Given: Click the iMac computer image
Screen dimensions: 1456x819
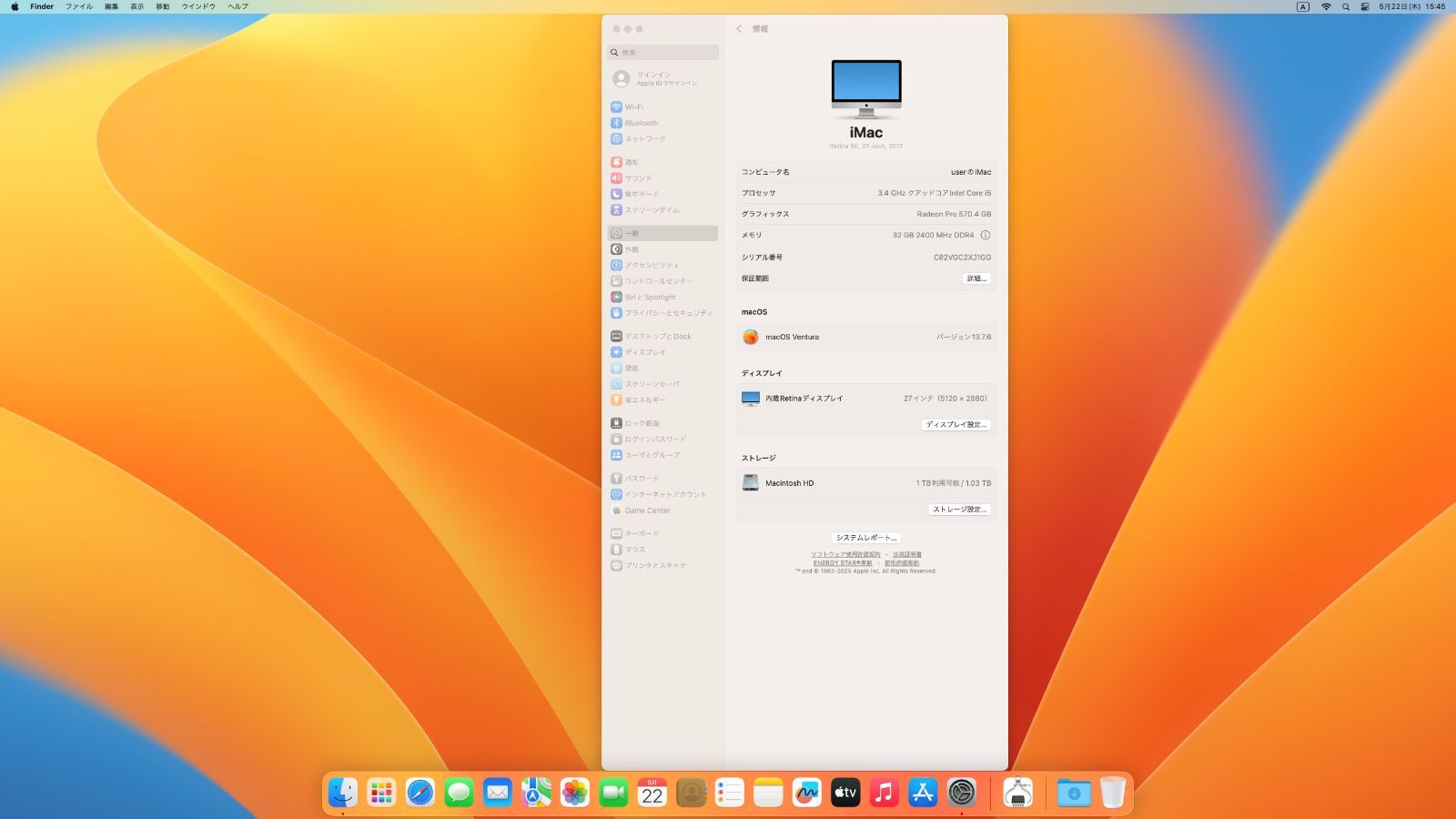Looking at the screenshot, I should point(866,89).
